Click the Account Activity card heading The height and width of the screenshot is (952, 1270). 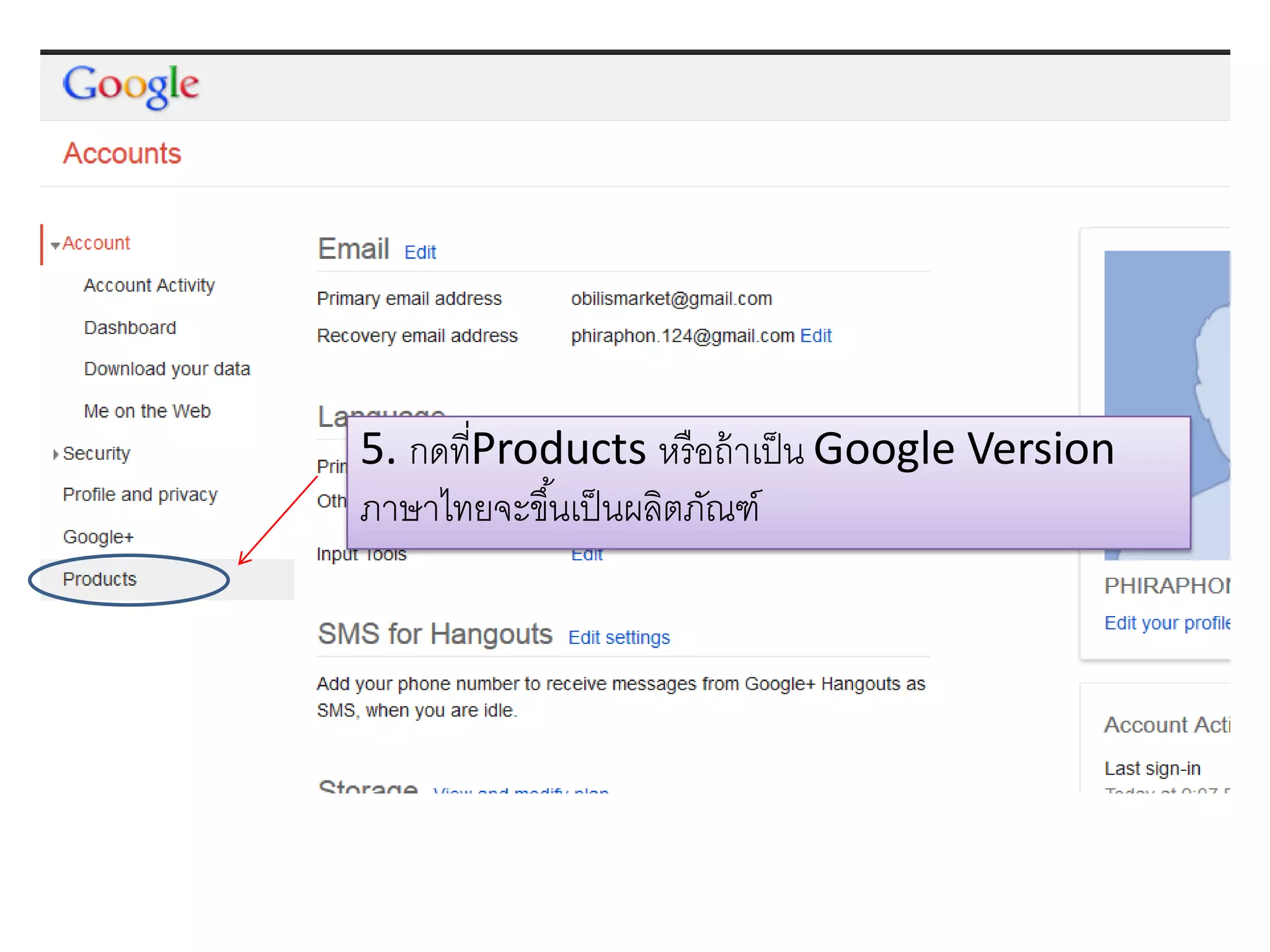pyautogui.click(x=1167, y=725)
